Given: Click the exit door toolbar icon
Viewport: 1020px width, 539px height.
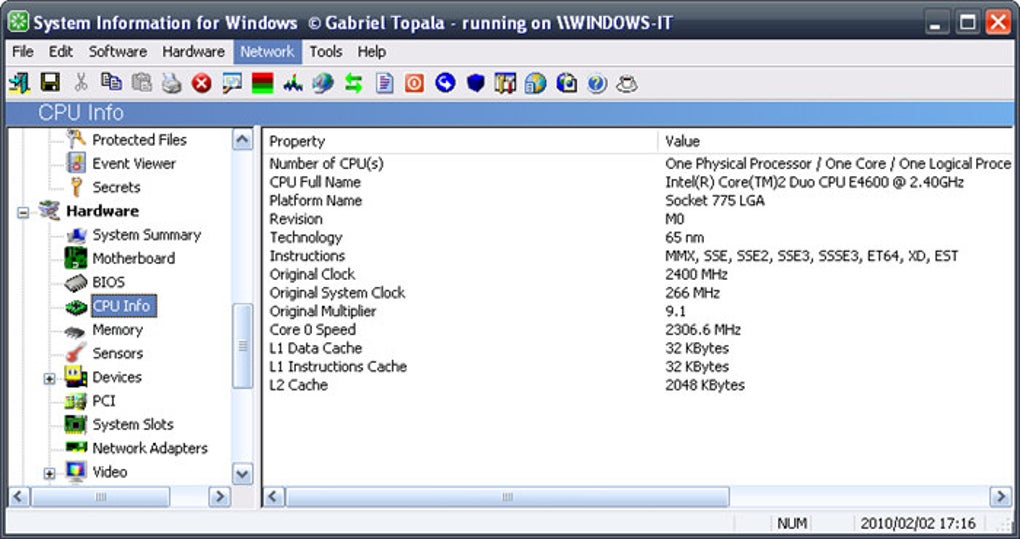Looking at the screenshot, I should click(19, 83).
